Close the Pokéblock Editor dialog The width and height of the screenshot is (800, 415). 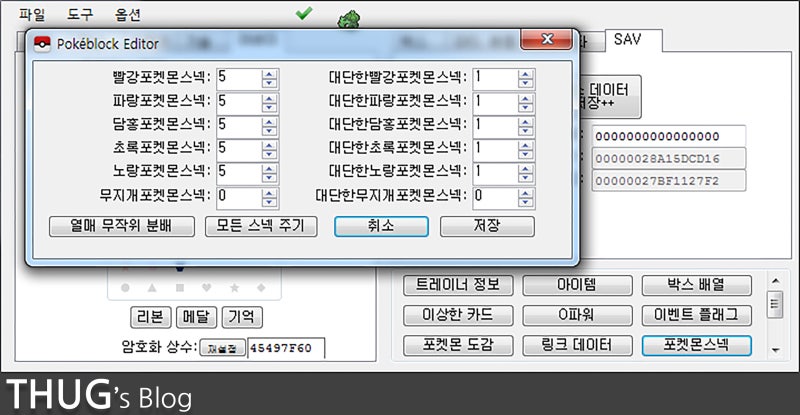546,39
